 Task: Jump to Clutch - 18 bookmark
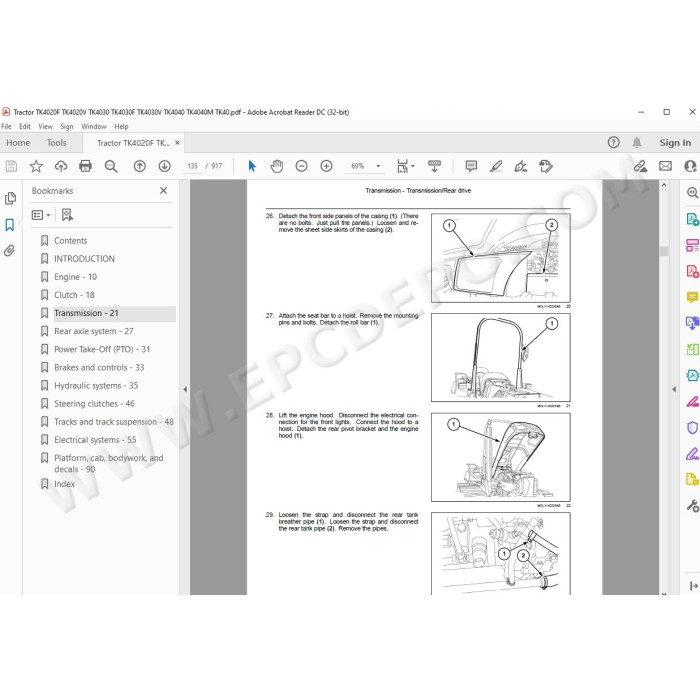coord(74,295)
